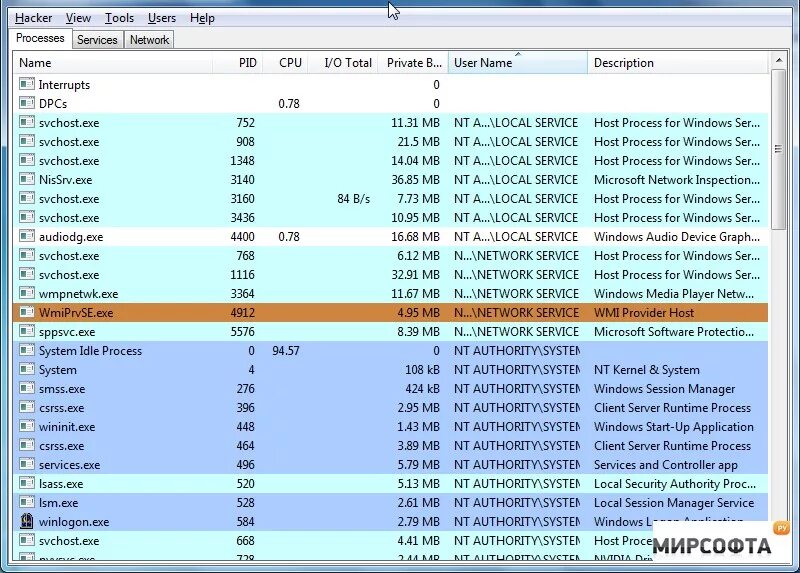Click 'Windows Start-Up Application' description
This screenshot has width=800, height=573.
coord(673,427)
